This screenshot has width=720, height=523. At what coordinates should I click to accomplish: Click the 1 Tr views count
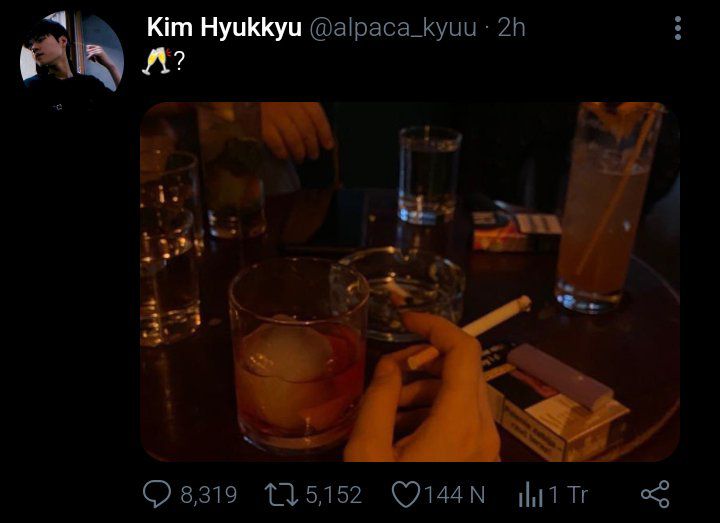[x=568, y=495]
